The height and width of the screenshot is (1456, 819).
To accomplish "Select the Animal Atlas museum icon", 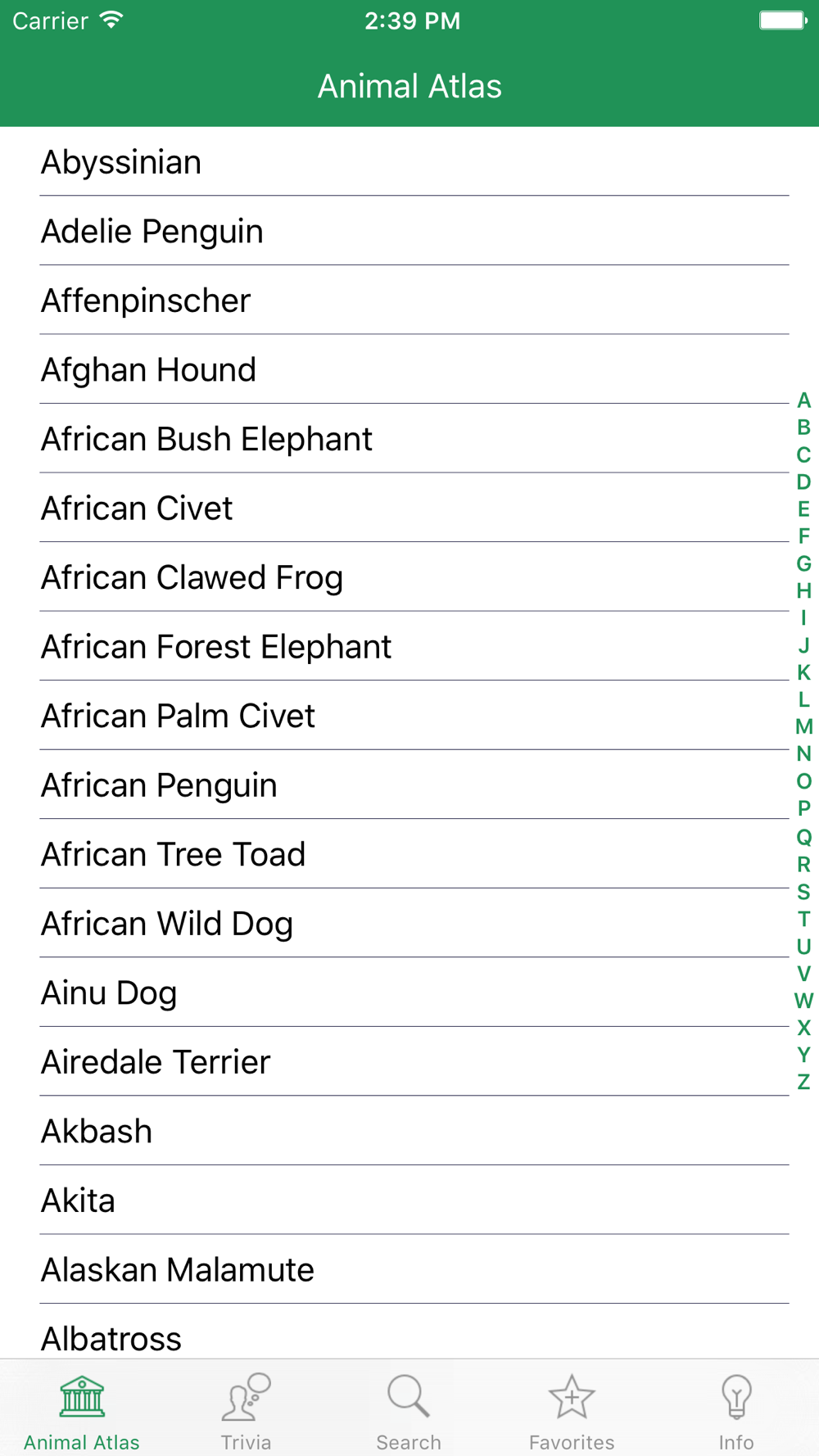I will (82, 1397).
